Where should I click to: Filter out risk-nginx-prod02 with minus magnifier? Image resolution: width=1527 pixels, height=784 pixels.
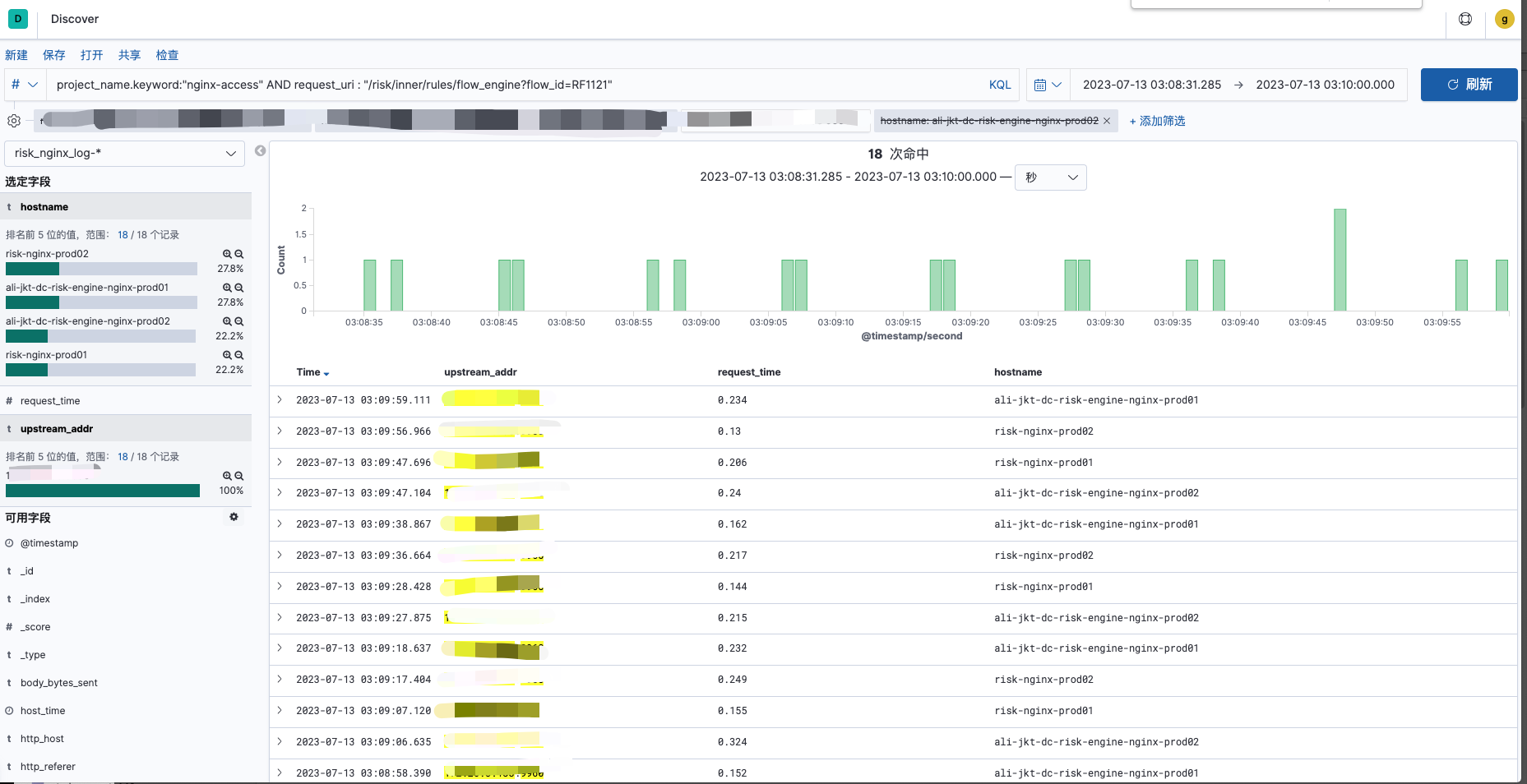239,255
